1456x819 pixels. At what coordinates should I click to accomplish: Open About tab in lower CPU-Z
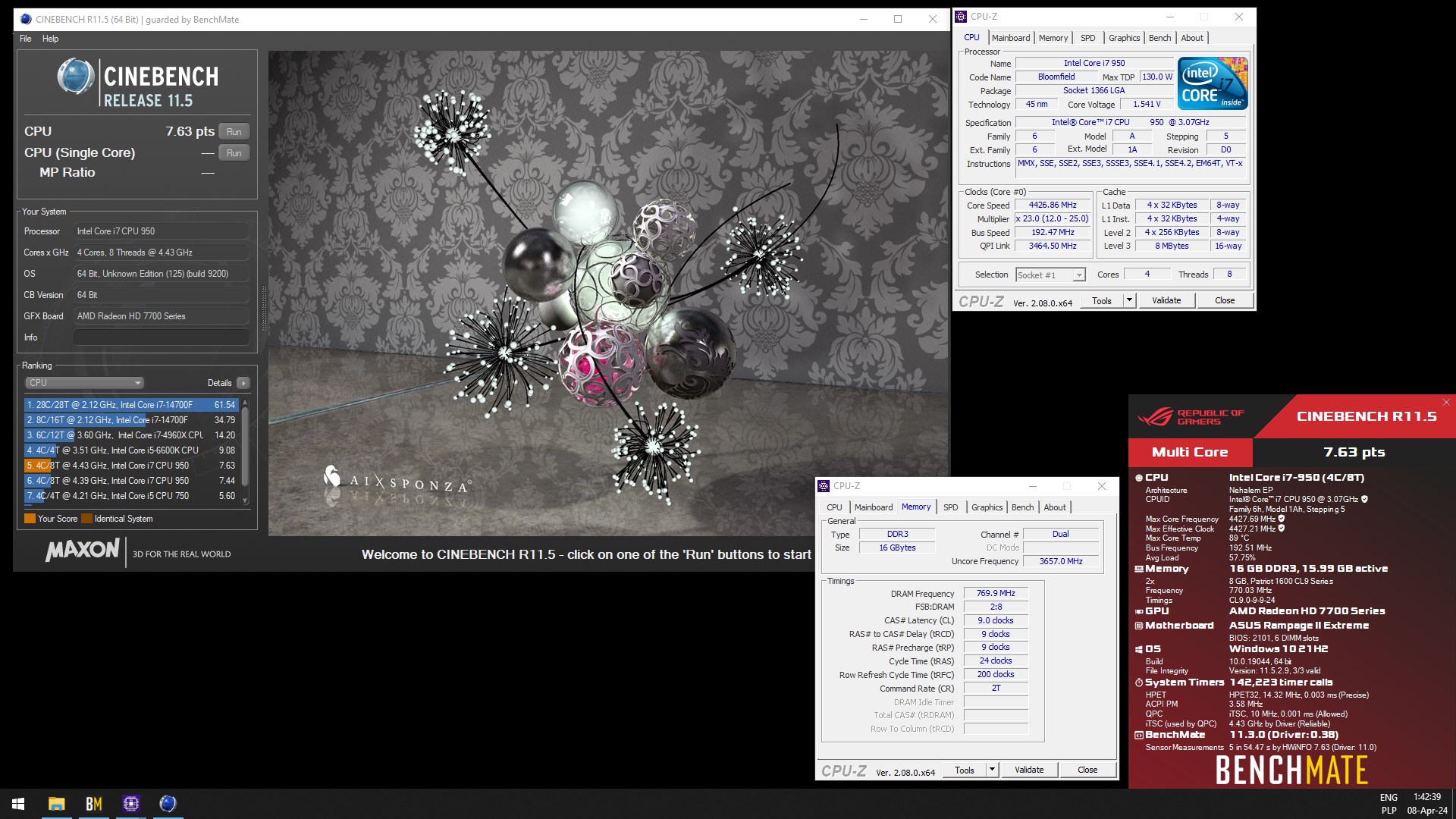click(x=1054, y=507)
